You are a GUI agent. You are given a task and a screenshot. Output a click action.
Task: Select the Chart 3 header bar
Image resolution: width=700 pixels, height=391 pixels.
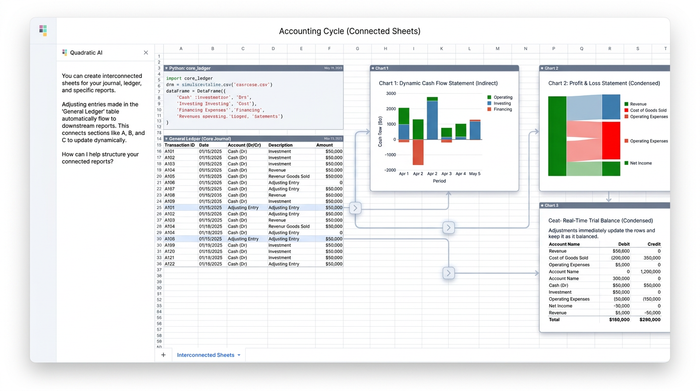tap(604, 205)
